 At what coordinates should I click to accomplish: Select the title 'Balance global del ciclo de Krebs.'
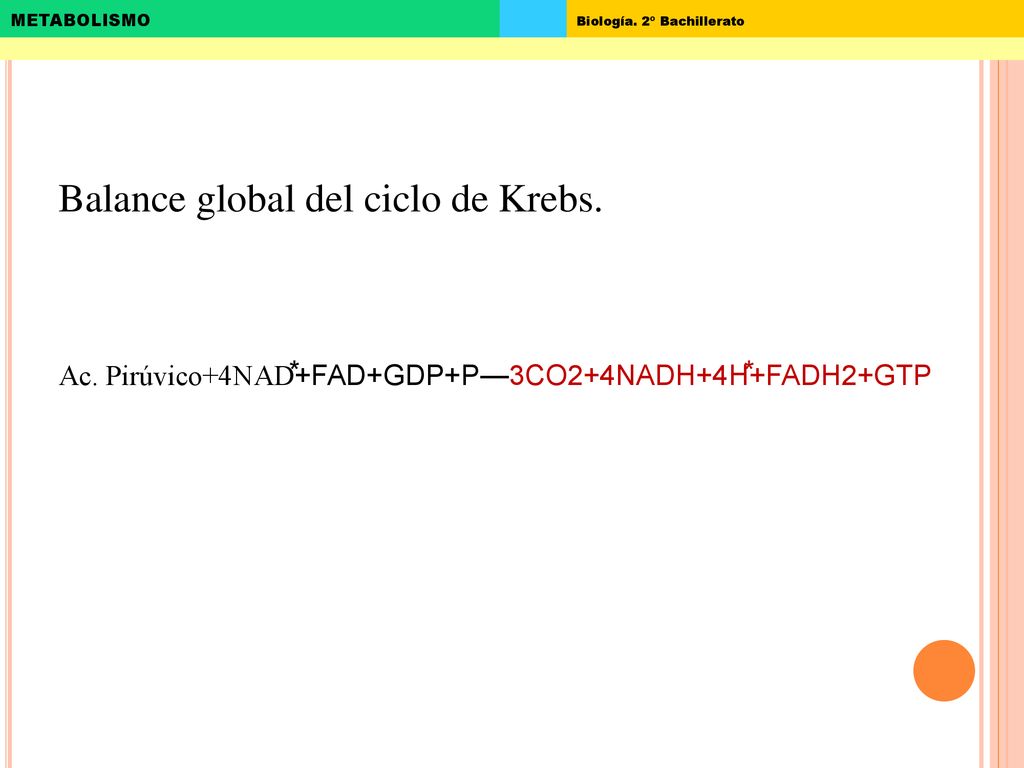pyautogui.click(x=330, y=199)
